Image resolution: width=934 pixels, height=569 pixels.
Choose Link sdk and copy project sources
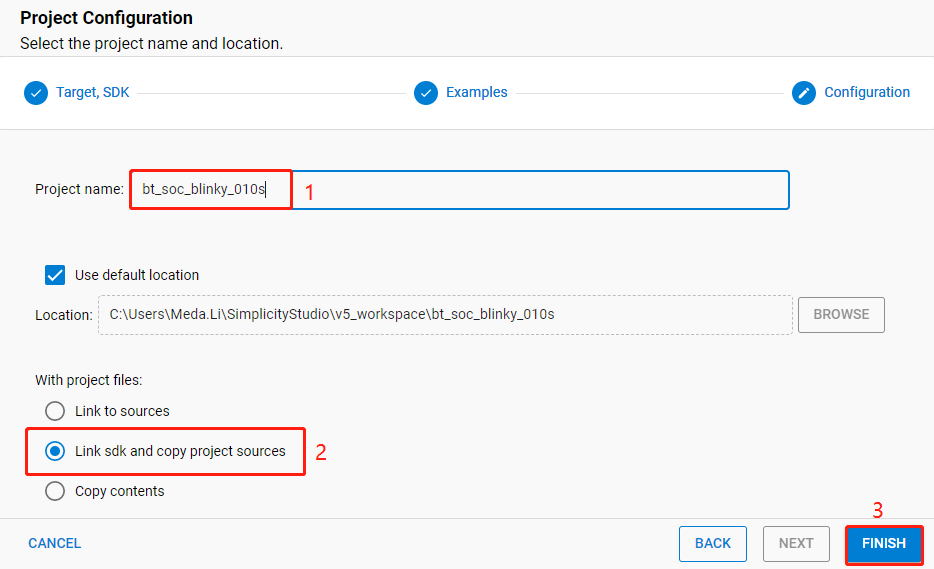(56, 451)
